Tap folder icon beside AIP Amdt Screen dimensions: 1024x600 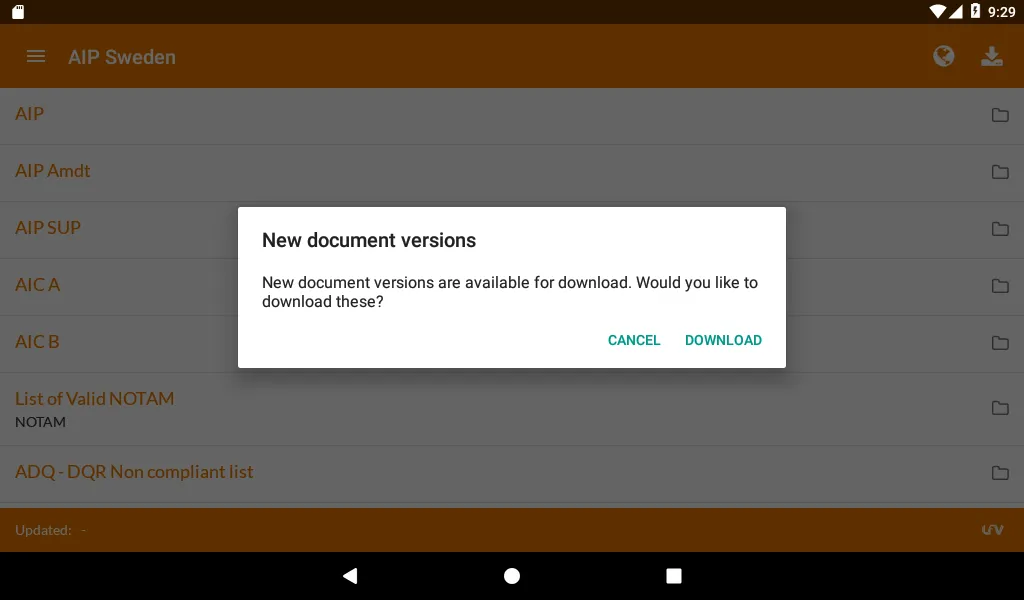(1000, 172)
